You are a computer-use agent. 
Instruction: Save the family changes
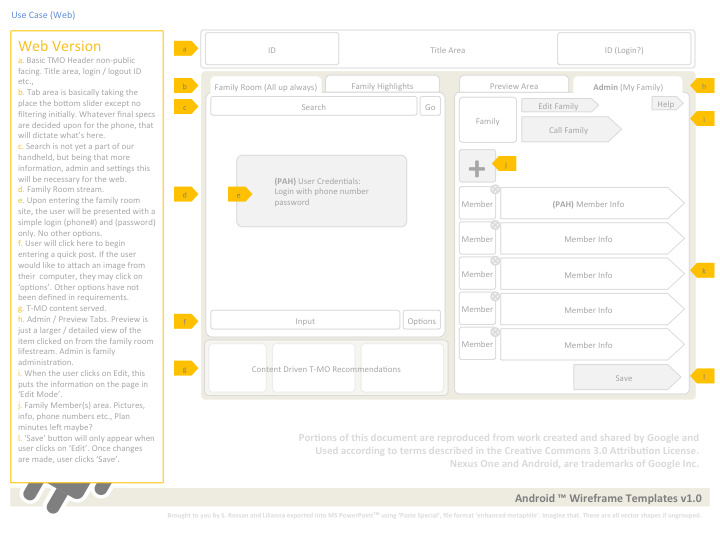(626, 378)
